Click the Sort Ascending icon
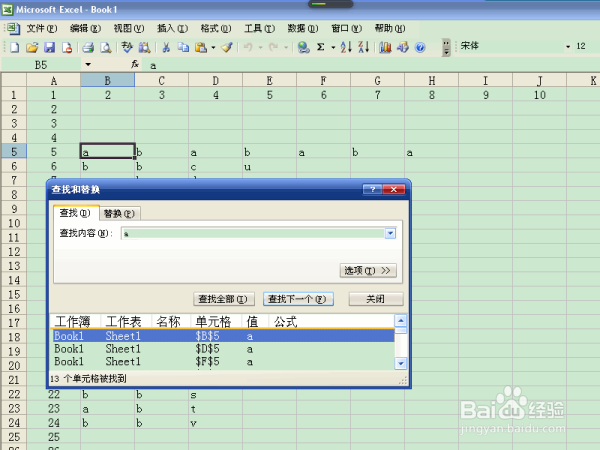 [x=346, y=47]
